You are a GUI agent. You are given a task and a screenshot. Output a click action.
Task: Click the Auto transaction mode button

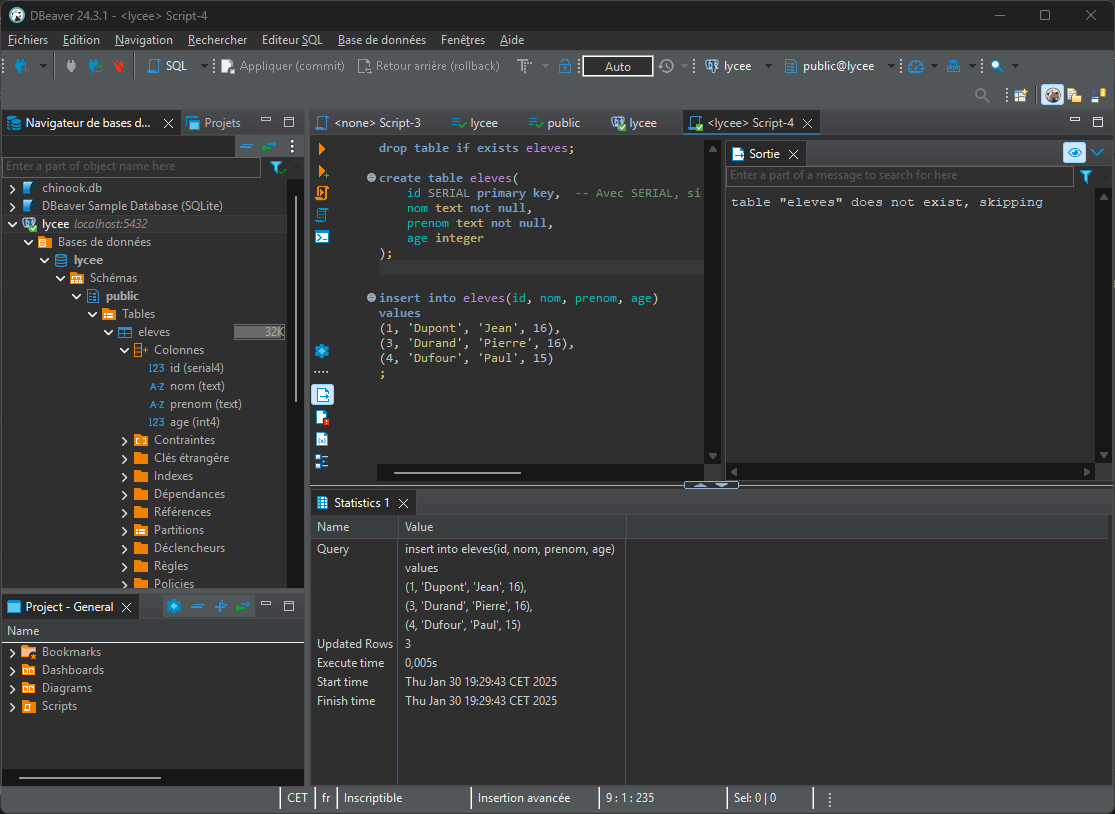pyautogui.click(x=618, y=66)
